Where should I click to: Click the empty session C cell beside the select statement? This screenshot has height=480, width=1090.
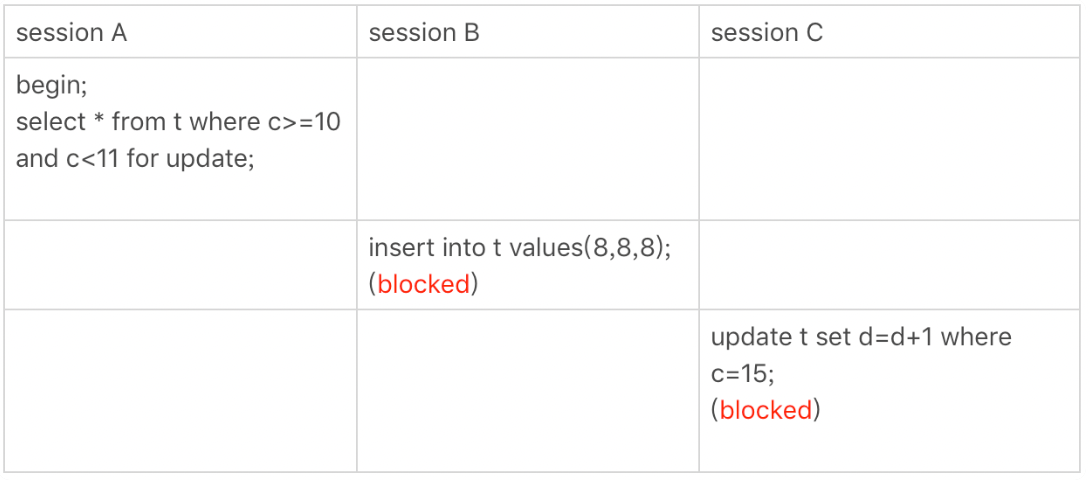point(890,139)
